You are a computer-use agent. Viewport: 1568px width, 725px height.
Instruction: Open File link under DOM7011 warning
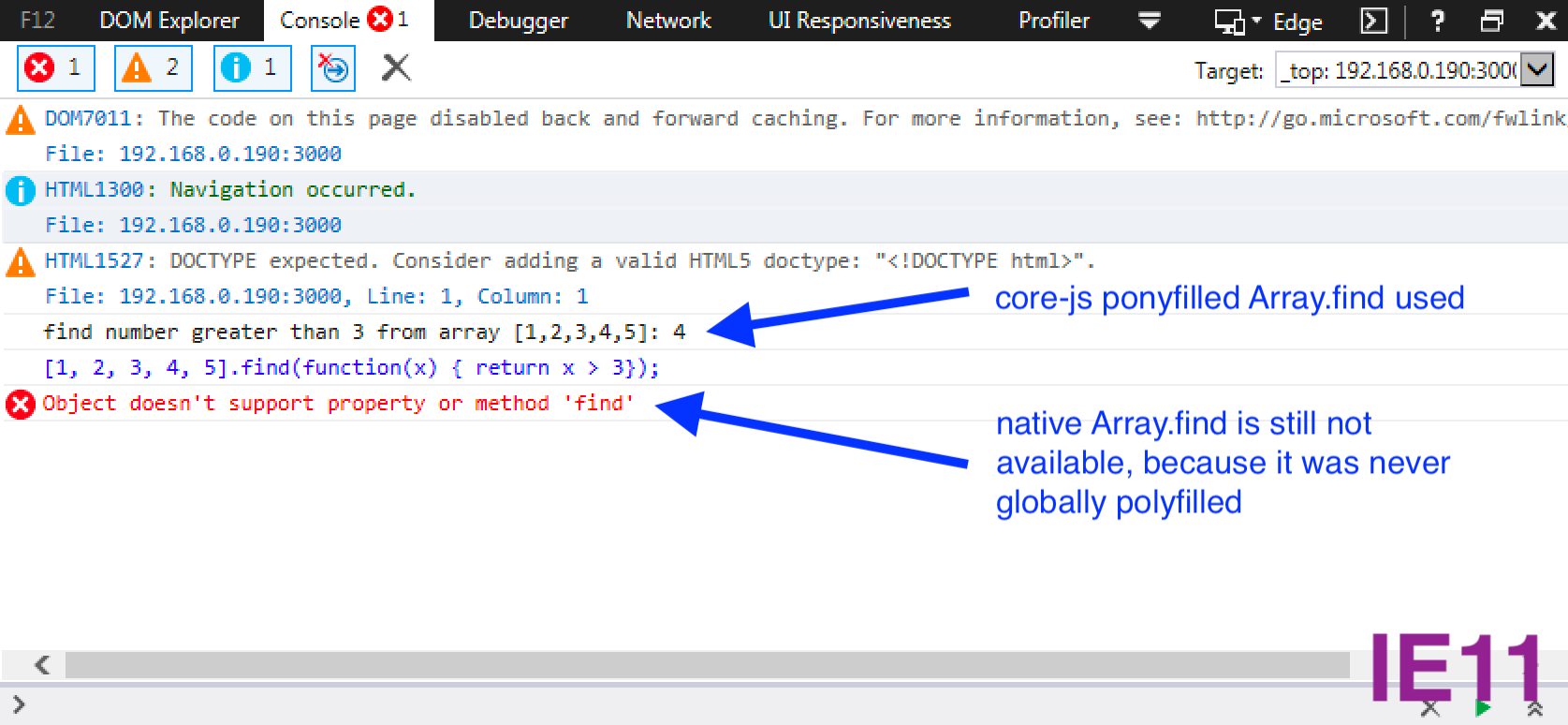230,154
